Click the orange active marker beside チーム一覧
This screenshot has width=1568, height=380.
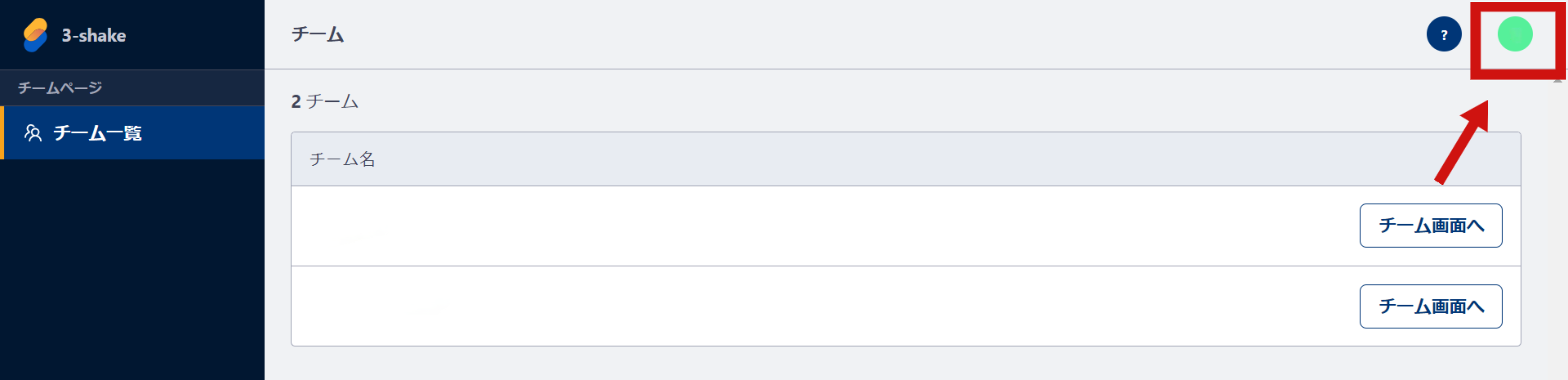2,133
